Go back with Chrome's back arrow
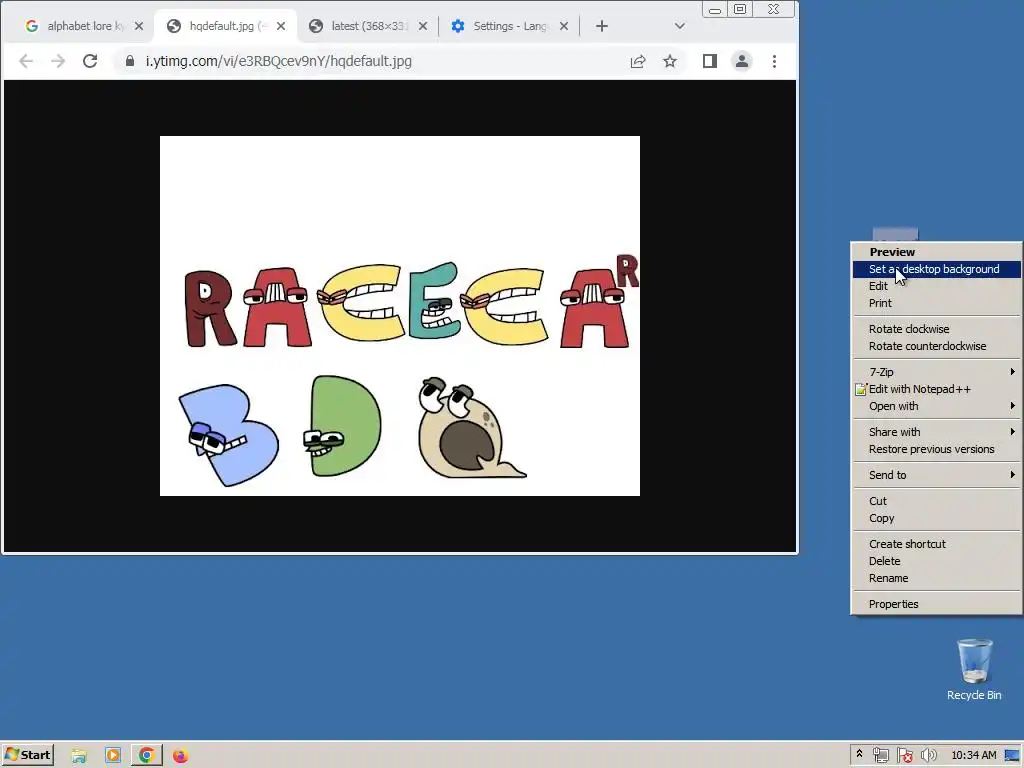 tap(26, 61)
